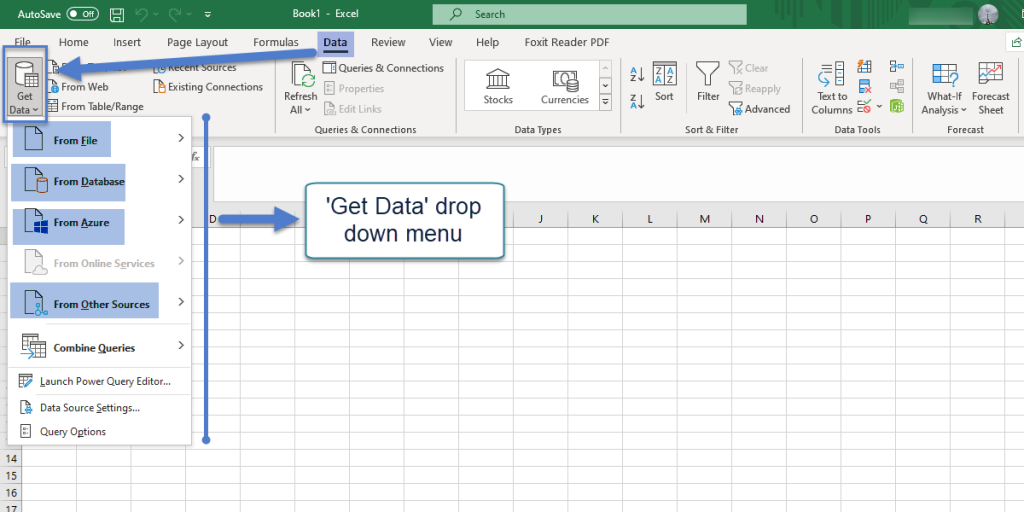Open Advanced filter options

coord(759,109)
